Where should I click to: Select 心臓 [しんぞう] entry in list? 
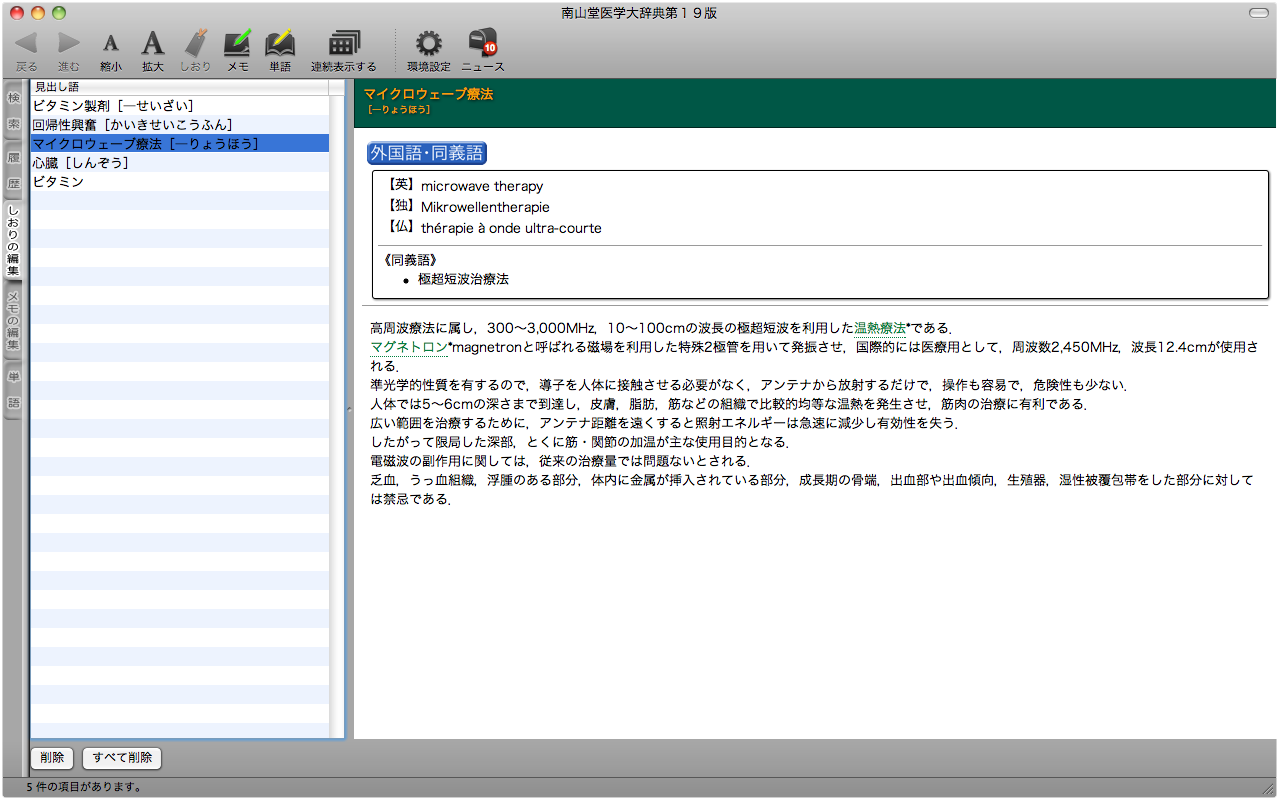coord(80,163)
